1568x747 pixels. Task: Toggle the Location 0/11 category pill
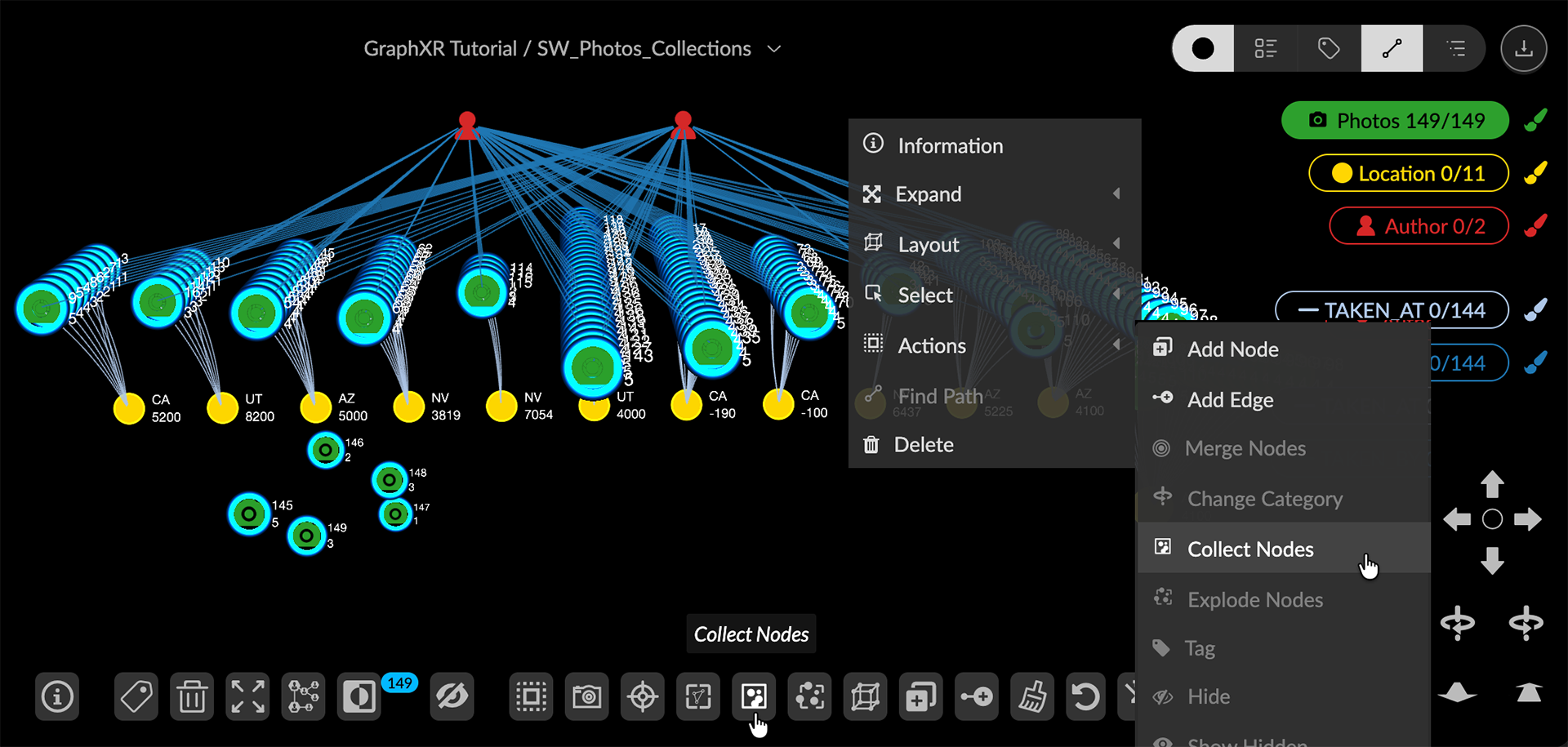click(x=1408, y=174)
